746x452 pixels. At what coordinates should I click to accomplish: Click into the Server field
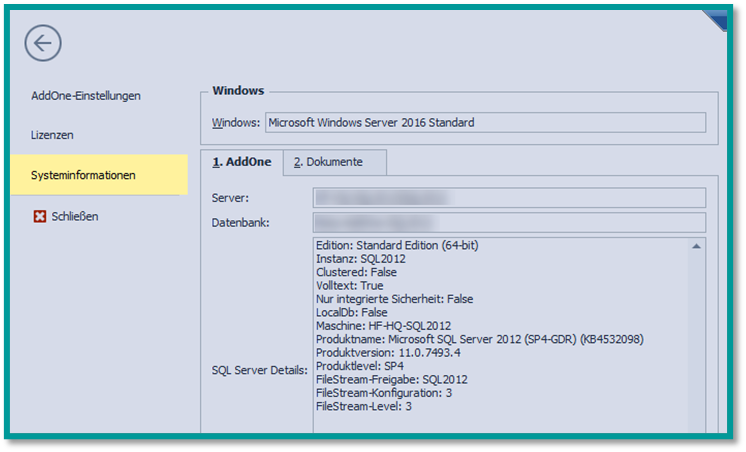[508, 198]
